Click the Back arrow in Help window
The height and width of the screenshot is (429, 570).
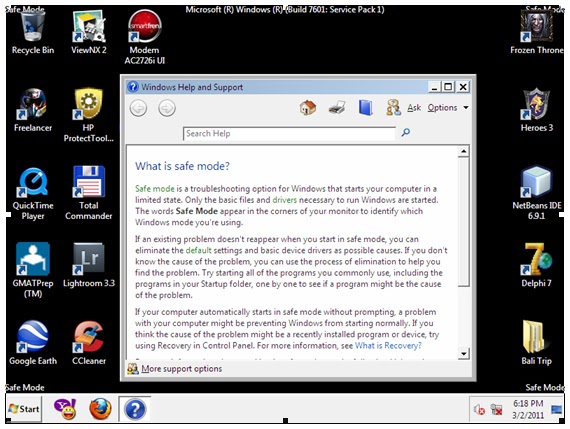pos(139,108)
